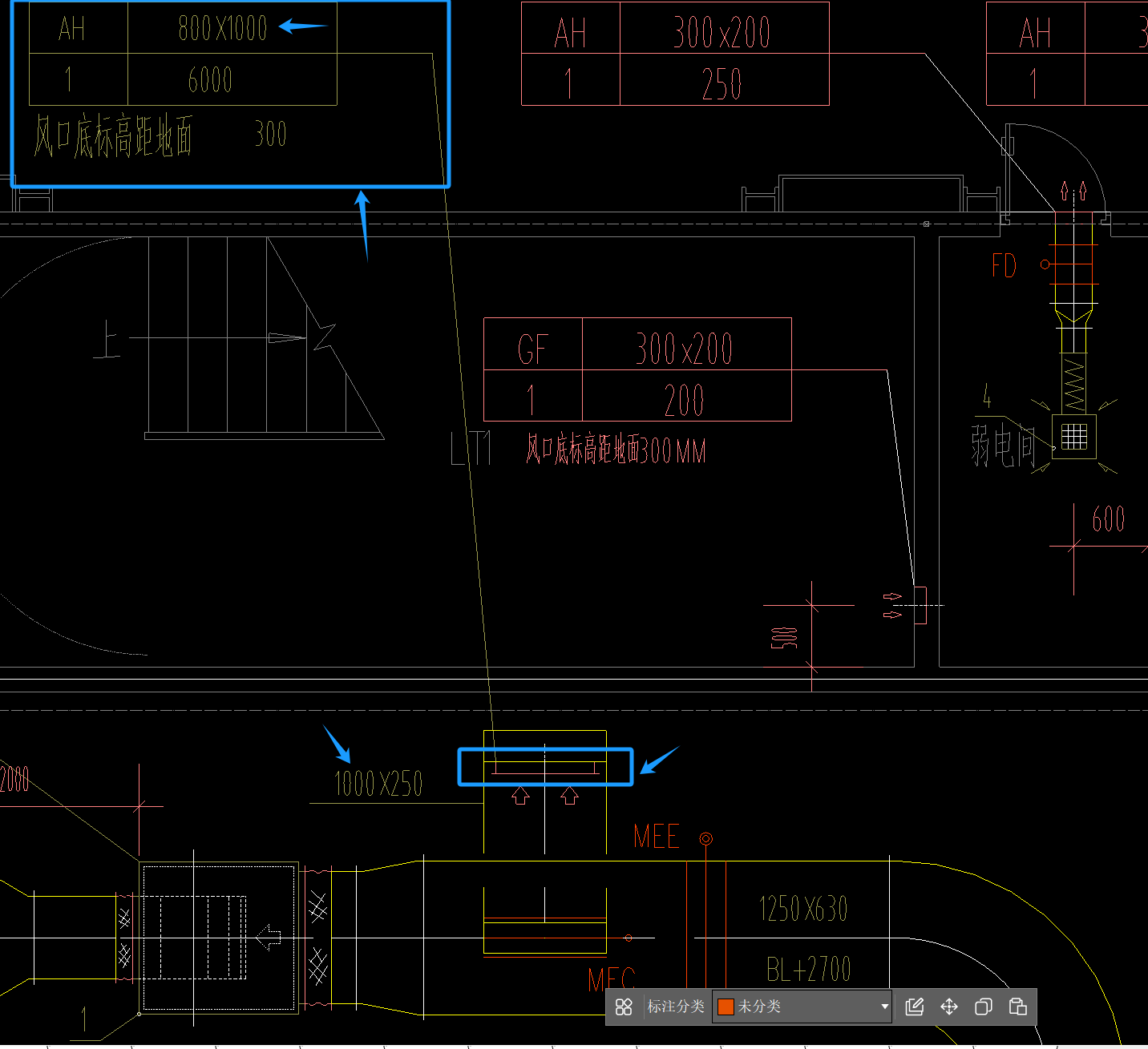The height and width of the screenshot is (1049, 1148).
Task: Select the 1250X630 duct size label
Action: [x=803, y=909]
